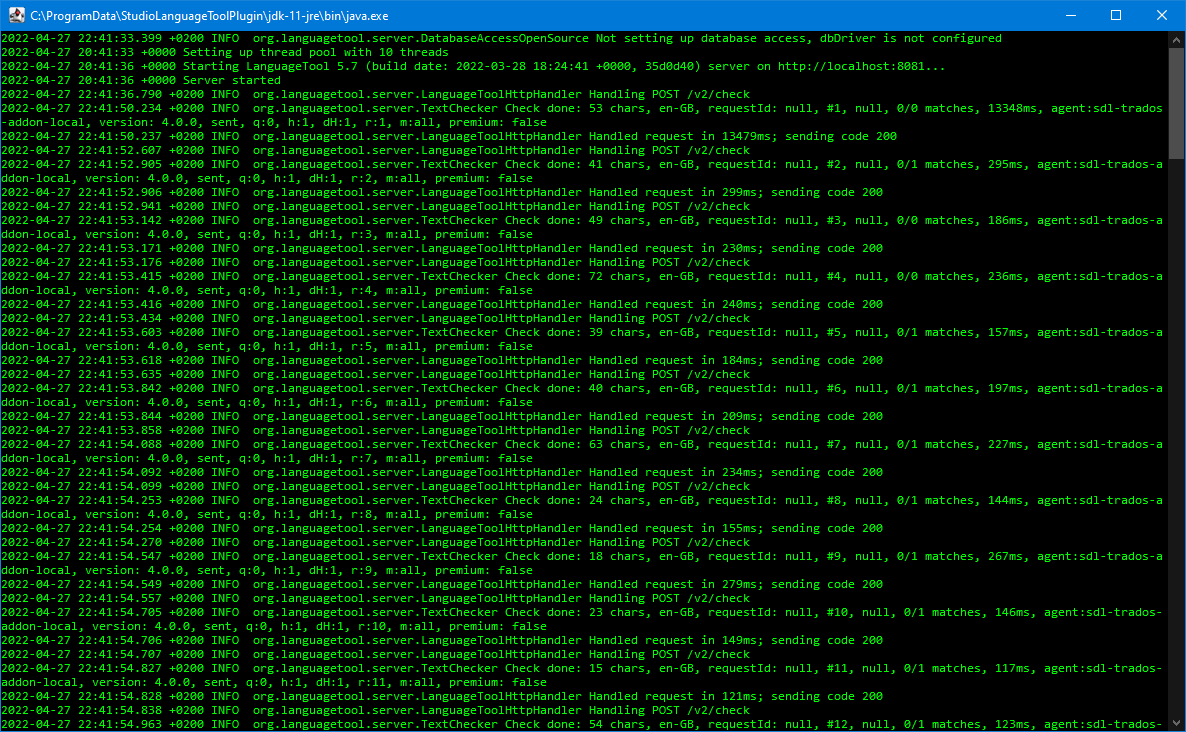Maximize the java.exe console window

[1116, 15]
